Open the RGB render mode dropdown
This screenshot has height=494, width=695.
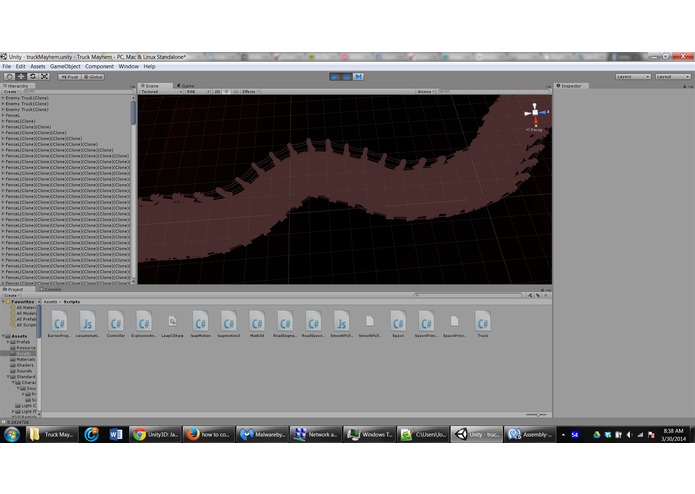(198, 91)
